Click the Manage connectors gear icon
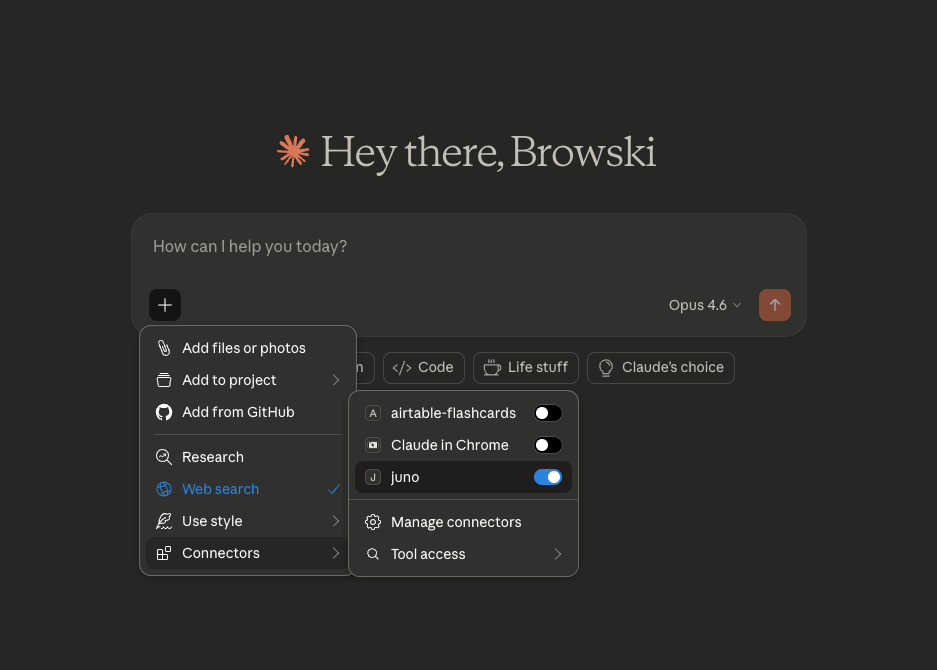This screenshot has height=670, width=937. pos(373,522)
